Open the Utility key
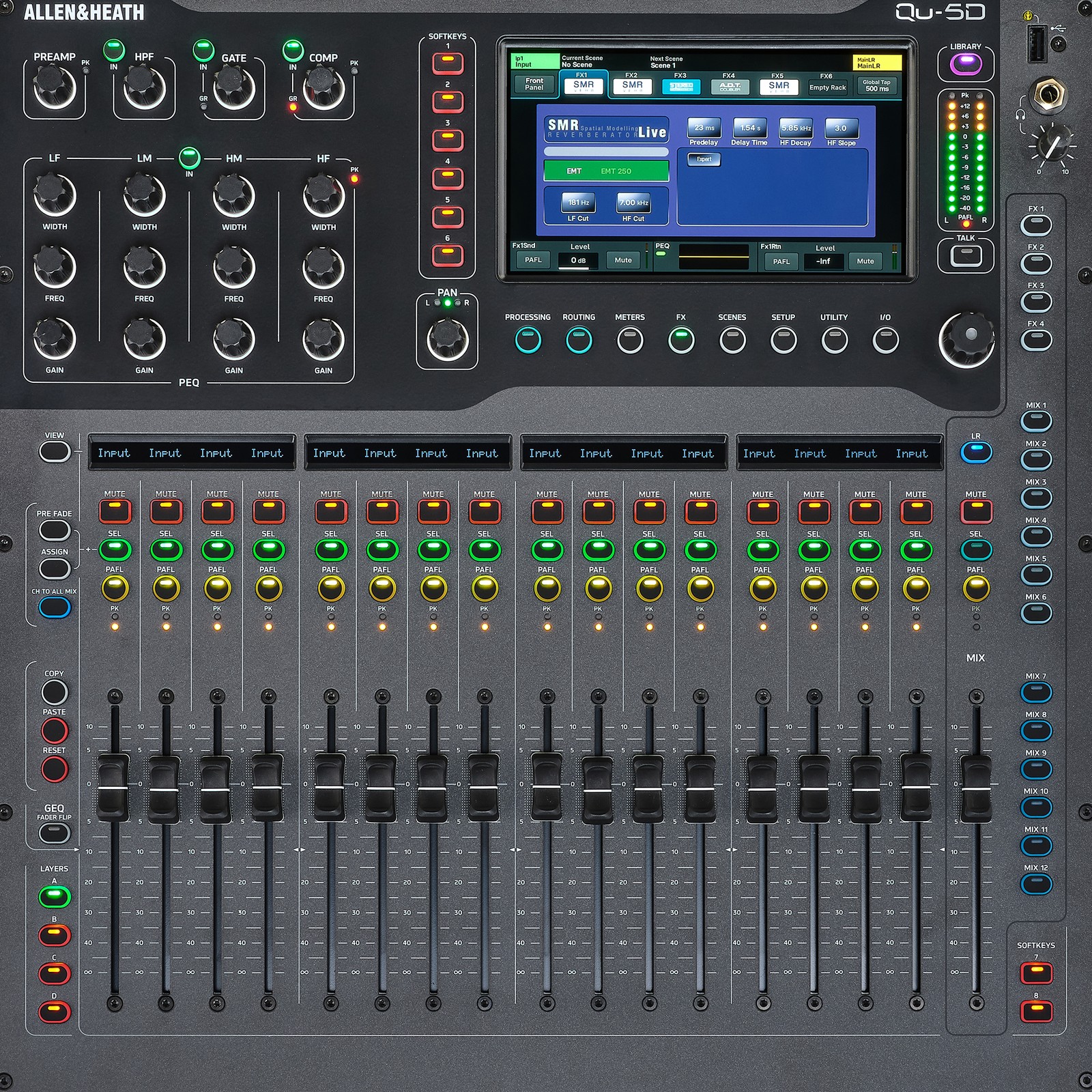The height and width of the screenshot is (1092, 1092). coord(835,340)
